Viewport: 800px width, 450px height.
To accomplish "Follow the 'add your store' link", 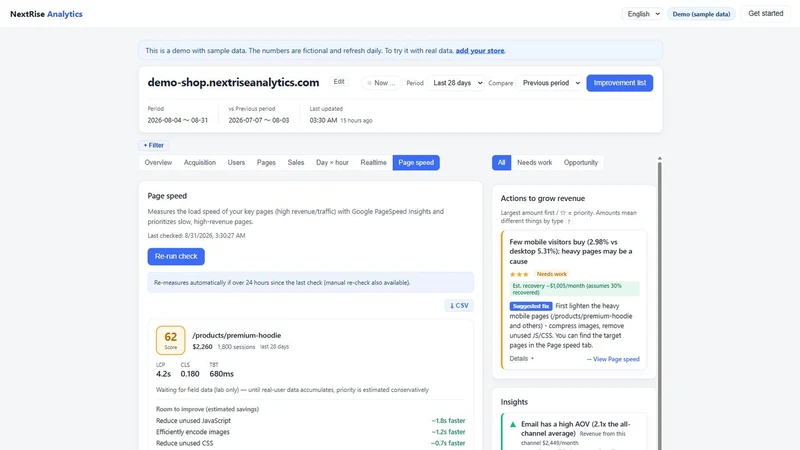I will 480,51.
